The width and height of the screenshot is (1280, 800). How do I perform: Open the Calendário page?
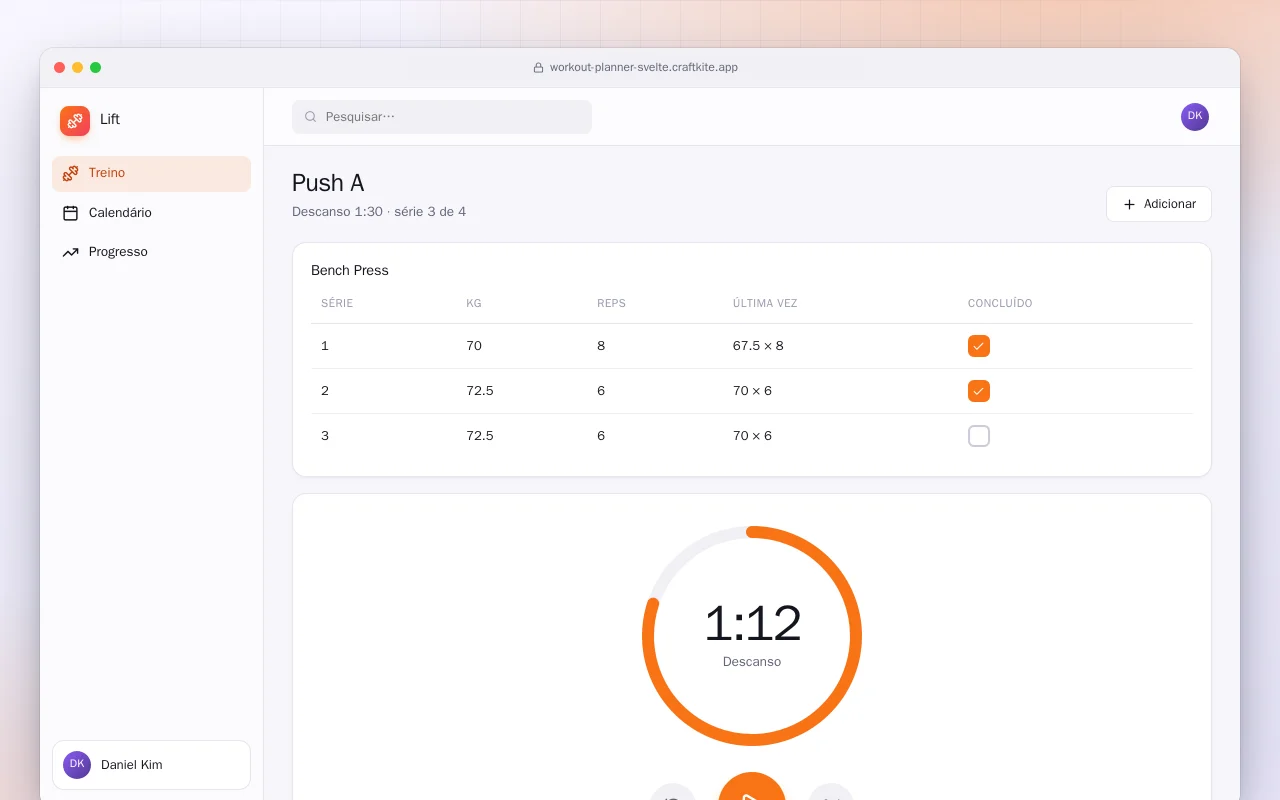click(x=151, y=213)
